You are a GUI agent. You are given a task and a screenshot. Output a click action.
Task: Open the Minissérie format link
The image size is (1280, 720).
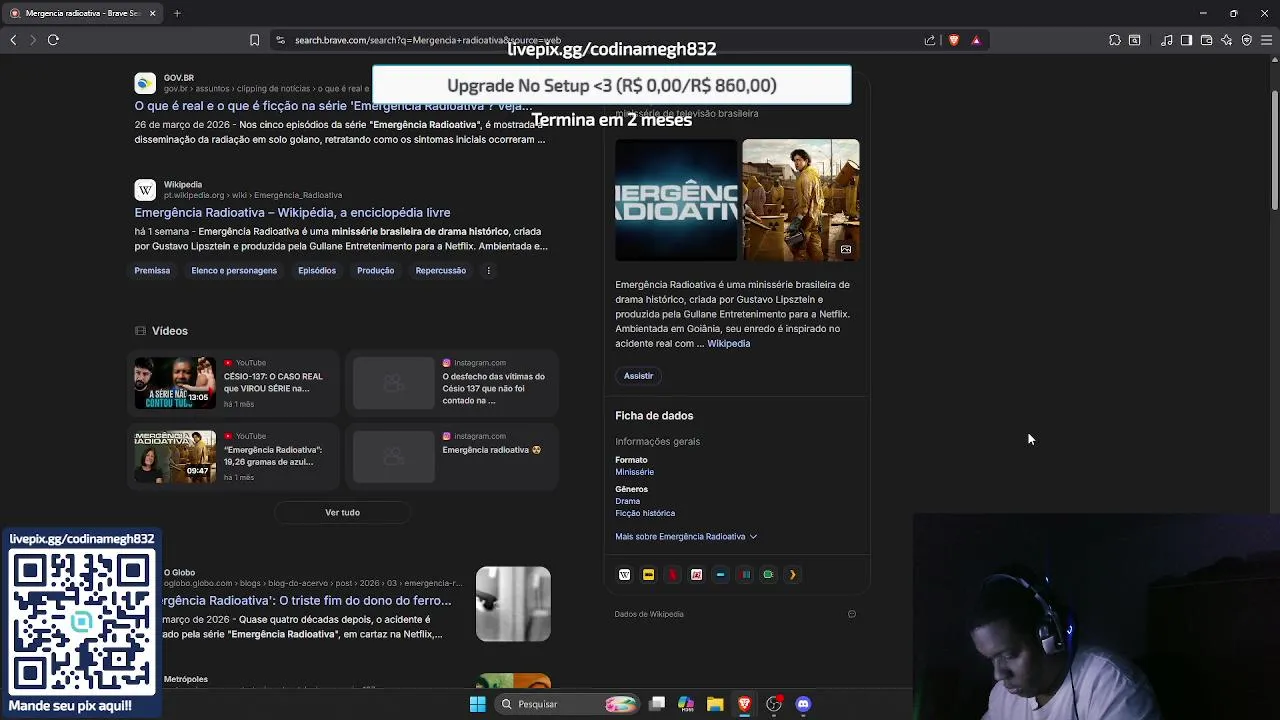coord(634,472)
